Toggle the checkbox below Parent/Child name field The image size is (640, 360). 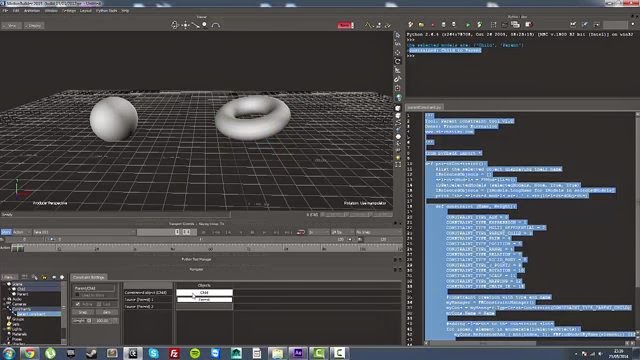(77, 295)
